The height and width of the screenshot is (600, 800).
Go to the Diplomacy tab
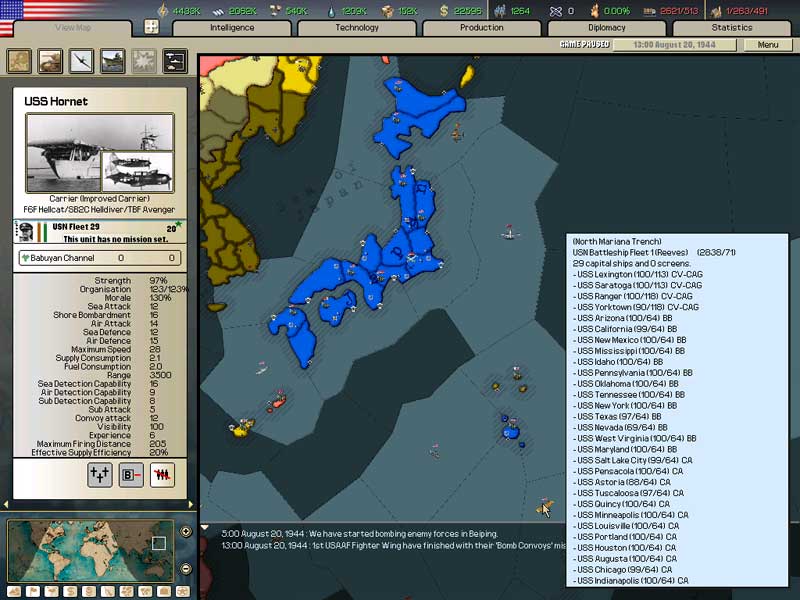pyautogui.click(x=607, y=28)
